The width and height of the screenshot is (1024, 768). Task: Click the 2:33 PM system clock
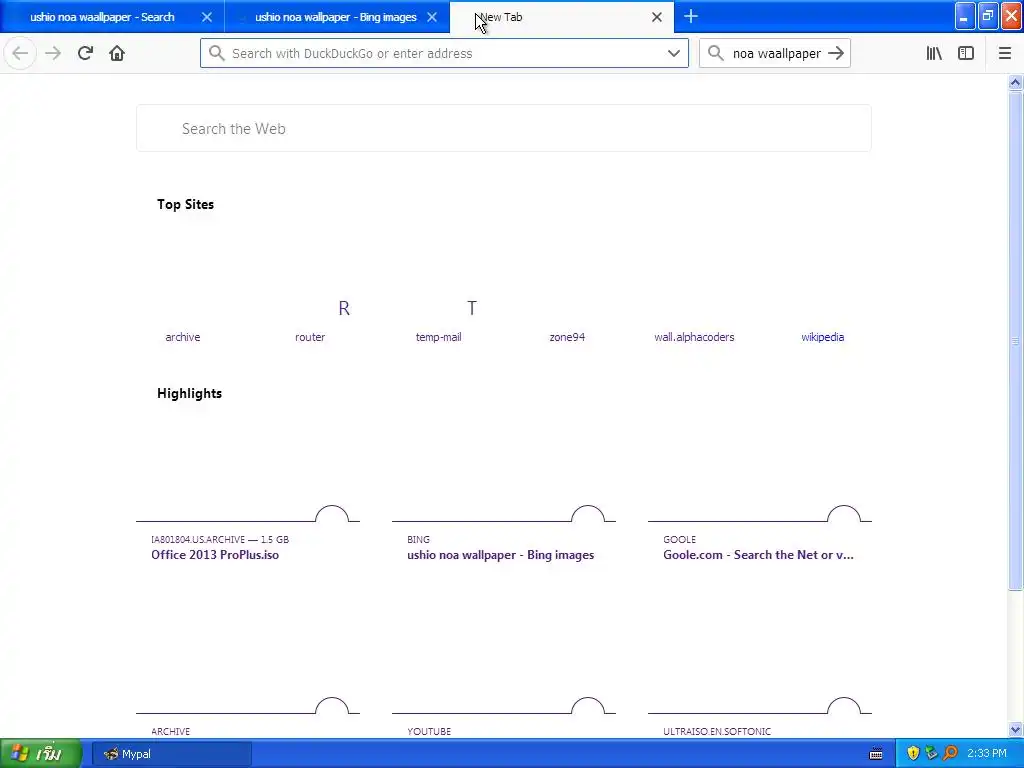[x=987, y=754]
